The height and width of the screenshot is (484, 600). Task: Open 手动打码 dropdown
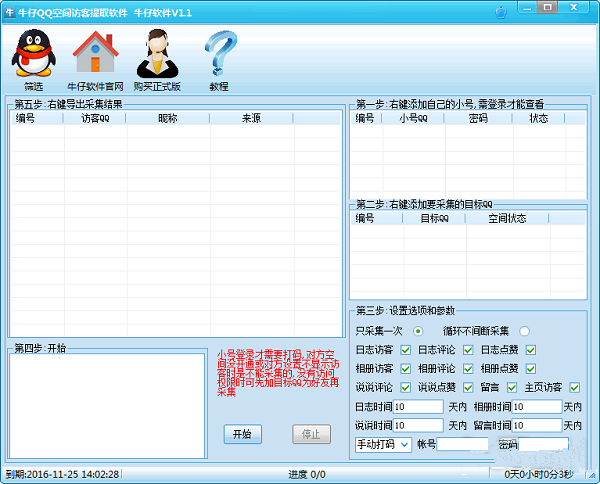[x=383, y=445]
